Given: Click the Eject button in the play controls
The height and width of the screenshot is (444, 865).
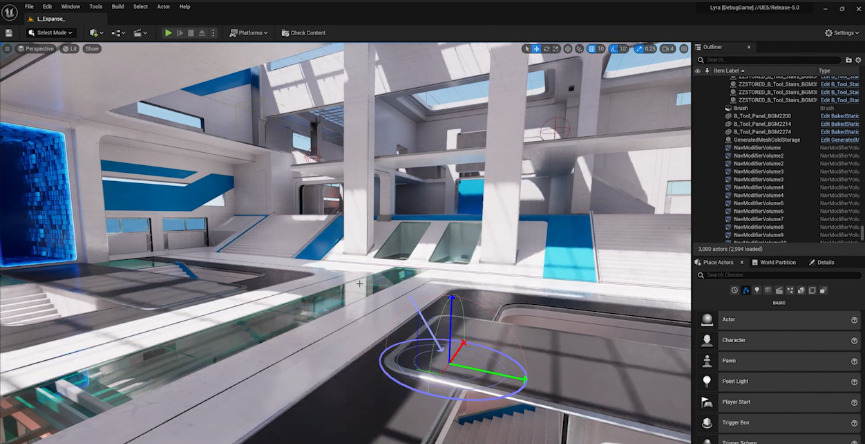Looking at the screenshot, I should pos(202,33).
